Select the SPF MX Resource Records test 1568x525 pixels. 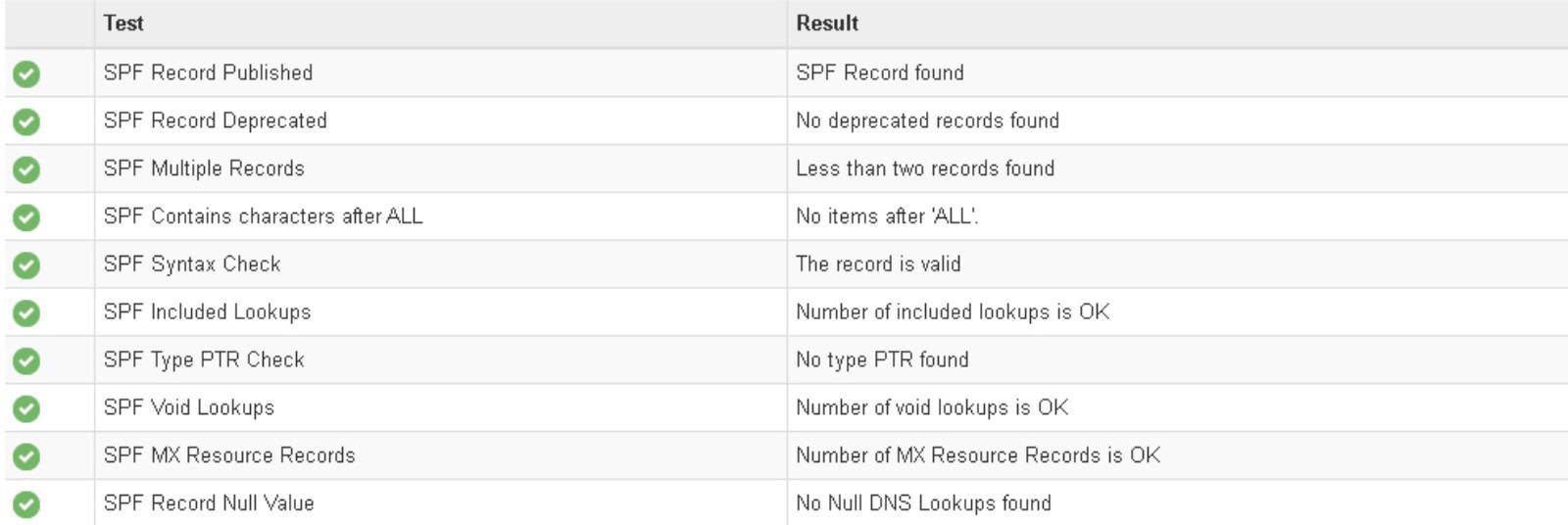[229, 455]
